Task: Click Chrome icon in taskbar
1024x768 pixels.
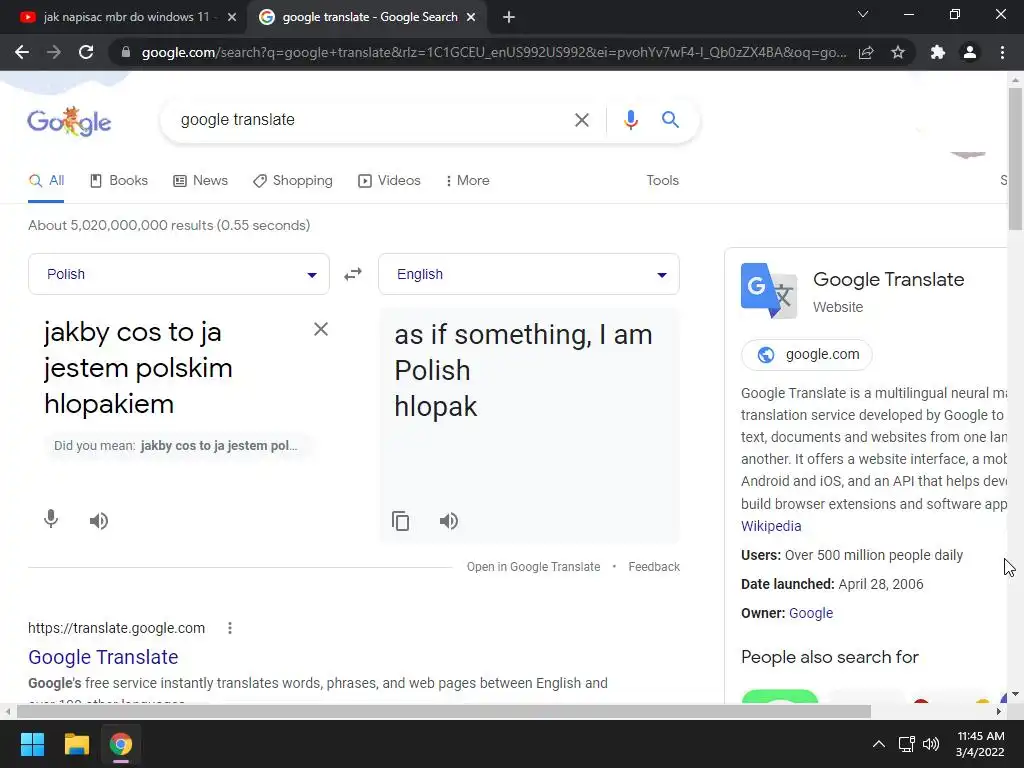Action: click(120, 744)
